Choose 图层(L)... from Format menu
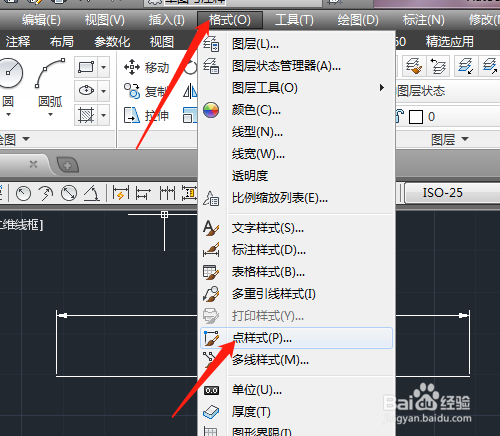Viewport: 500px width, 436px height. [296, 44]
